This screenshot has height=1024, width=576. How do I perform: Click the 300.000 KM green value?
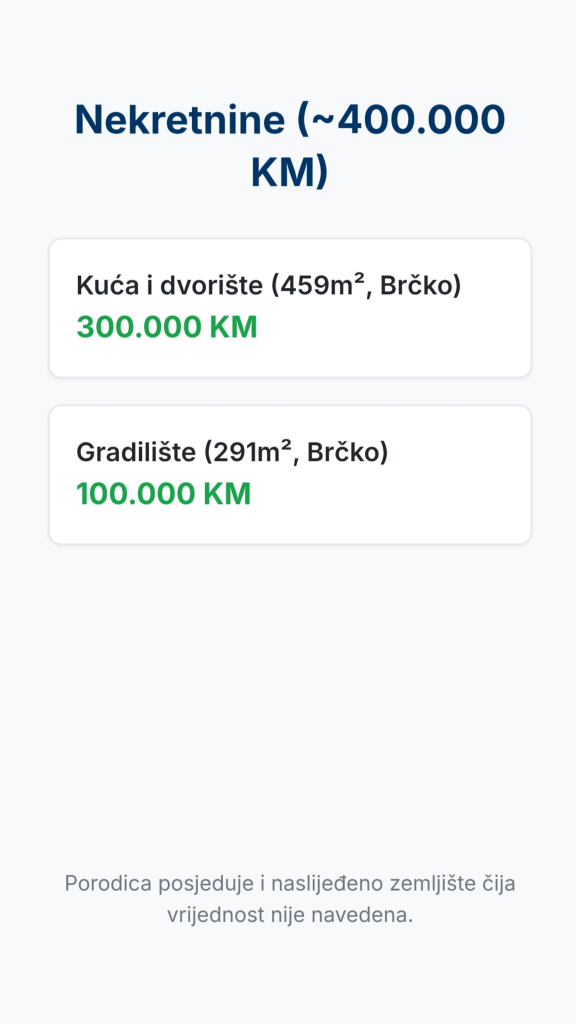pyautogui.click(x=167, y=327)
